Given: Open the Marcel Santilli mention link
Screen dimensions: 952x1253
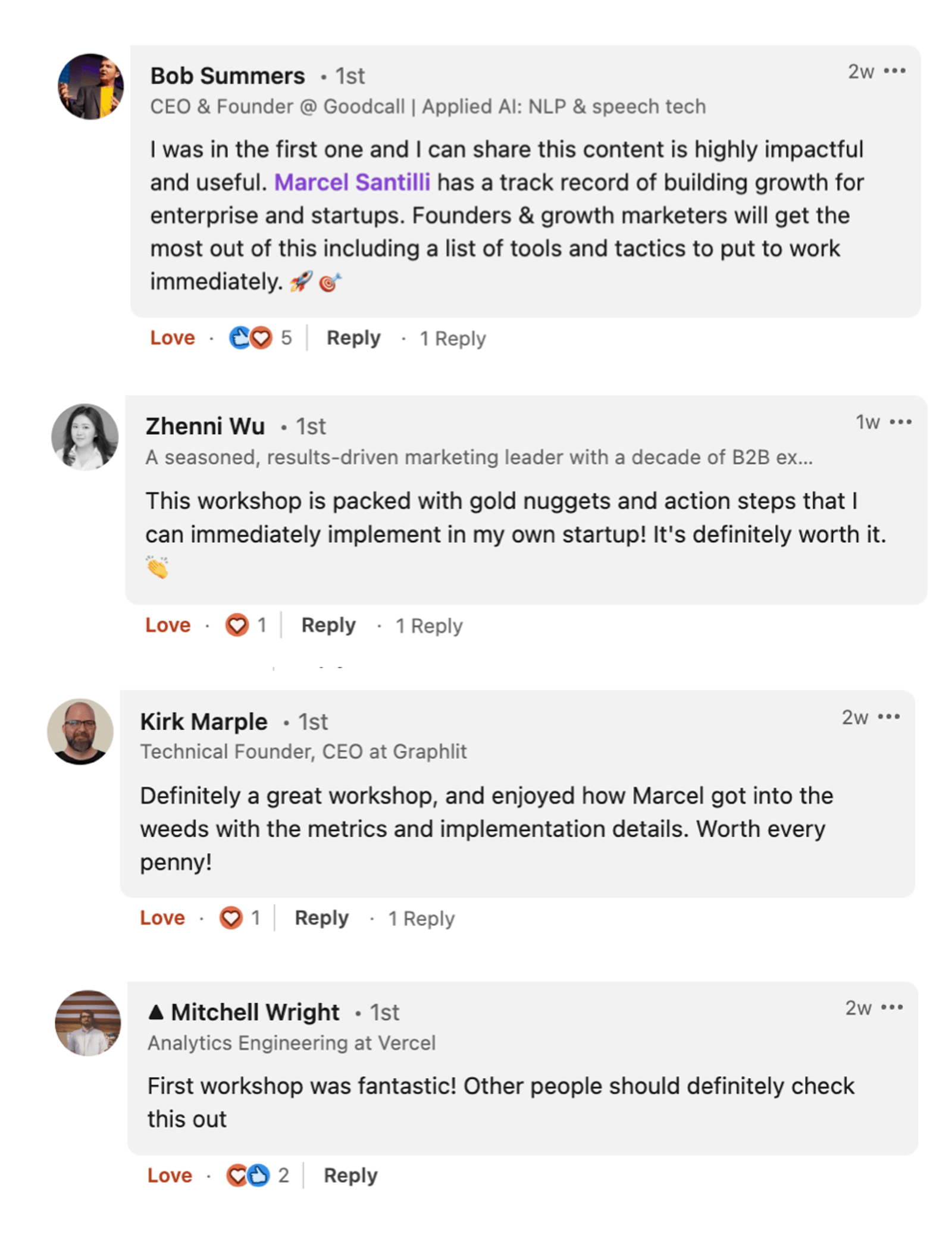Looking at the screenshot, I should click(352, 183).
